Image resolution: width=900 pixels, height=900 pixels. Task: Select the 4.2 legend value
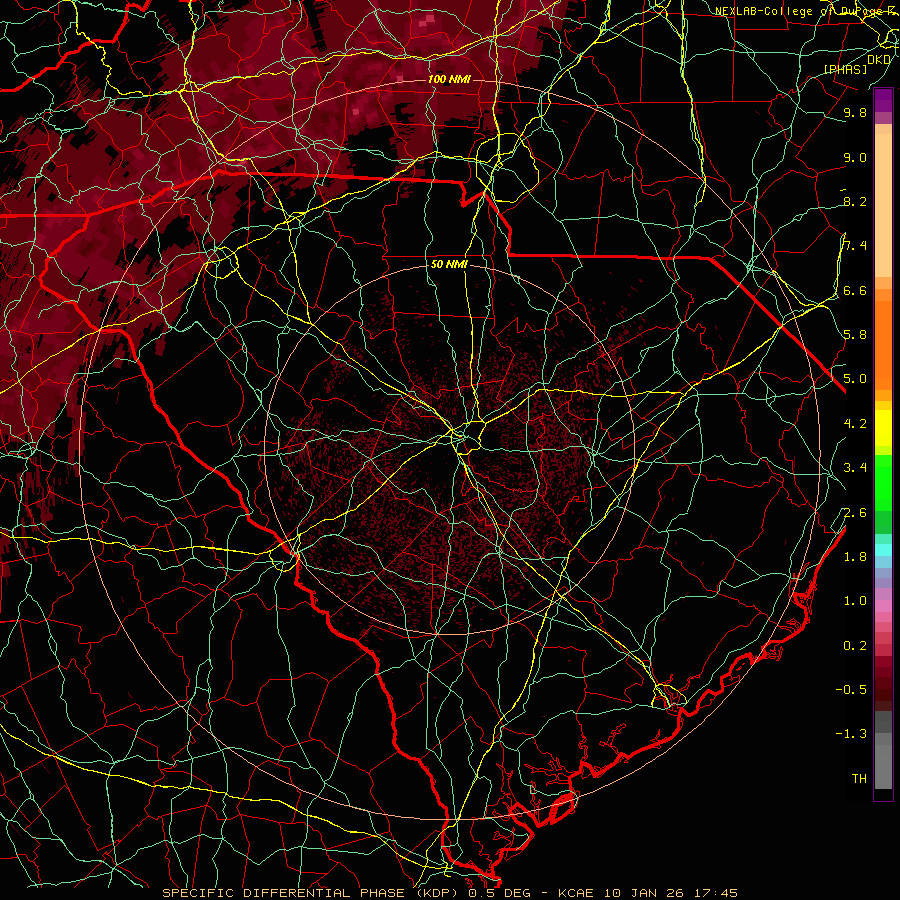855,424
